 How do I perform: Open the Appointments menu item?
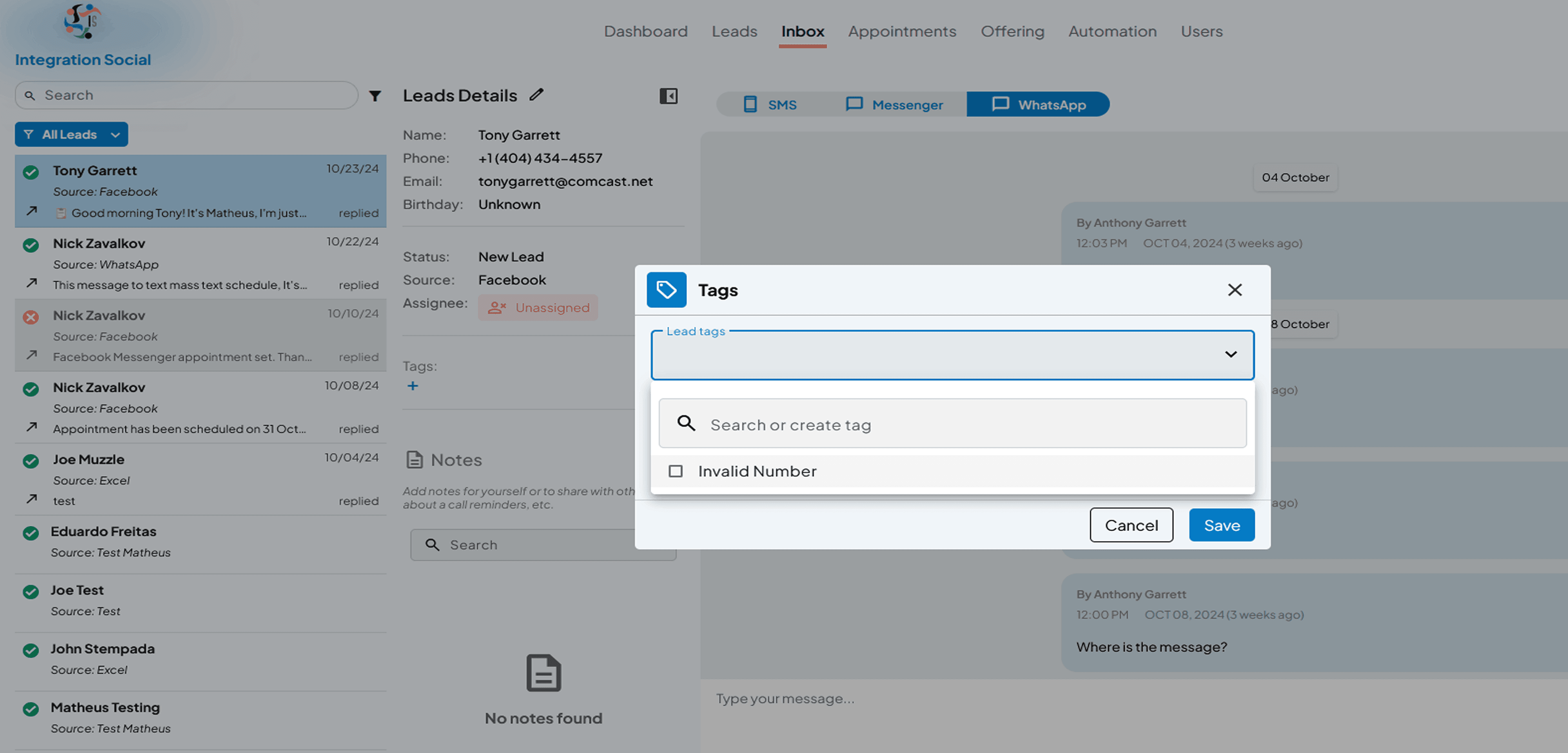(902, 31)
